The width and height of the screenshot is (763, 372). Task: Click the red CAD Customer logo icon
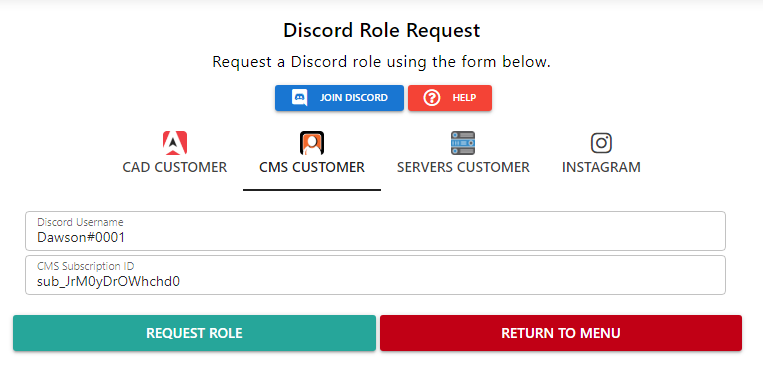click(x=175, y=143)
